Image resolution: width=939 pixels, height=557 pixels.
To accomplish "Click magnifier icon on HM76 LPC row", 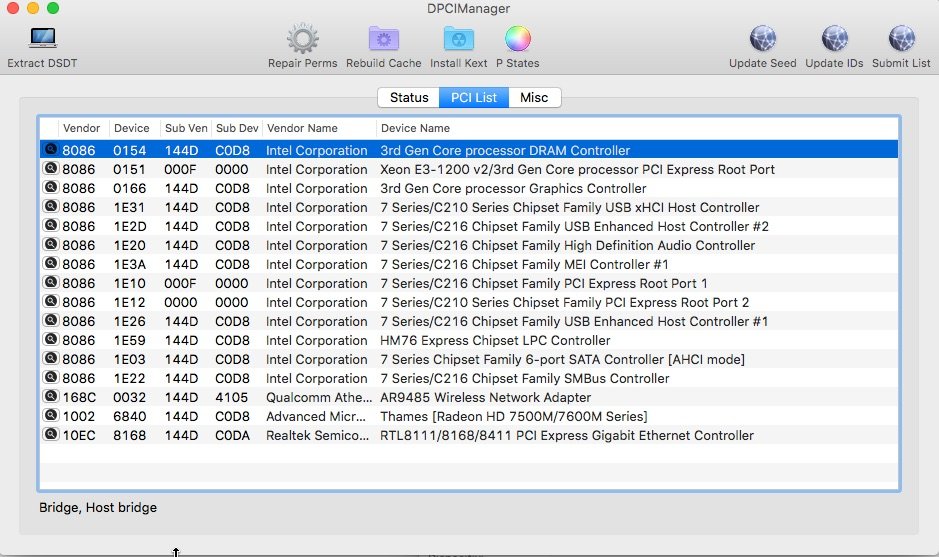I will 51,340.
